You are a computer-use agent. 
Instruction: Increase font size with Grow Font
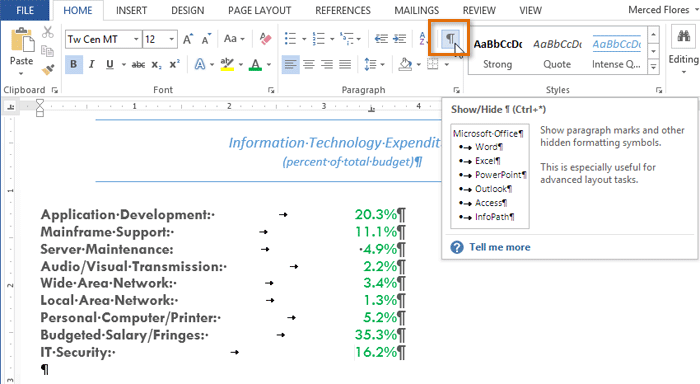(188, 39)
